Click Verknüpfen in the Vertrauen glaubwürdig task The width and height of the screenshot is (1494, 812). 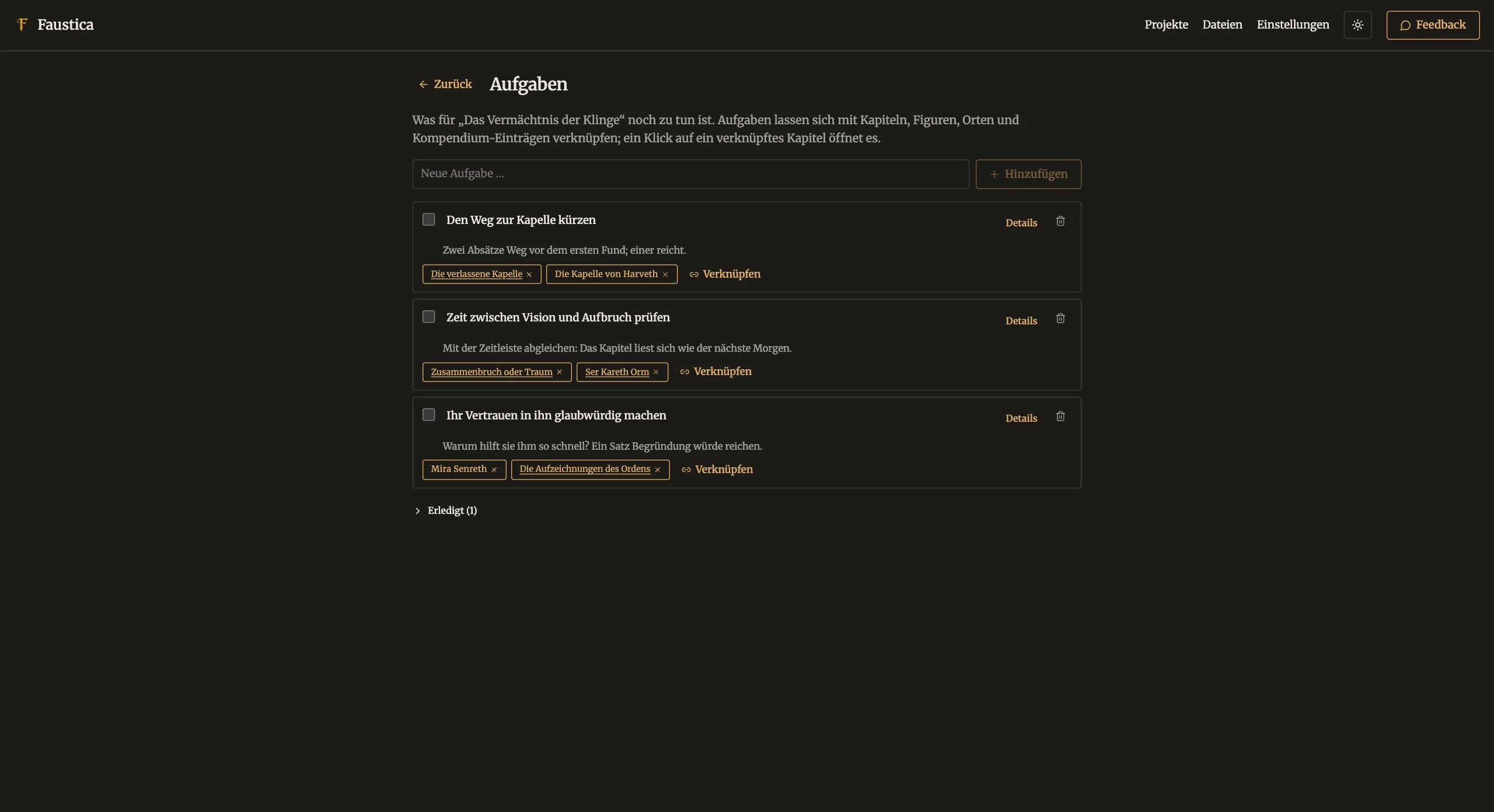pyautogui.click(x=717, y=470)
